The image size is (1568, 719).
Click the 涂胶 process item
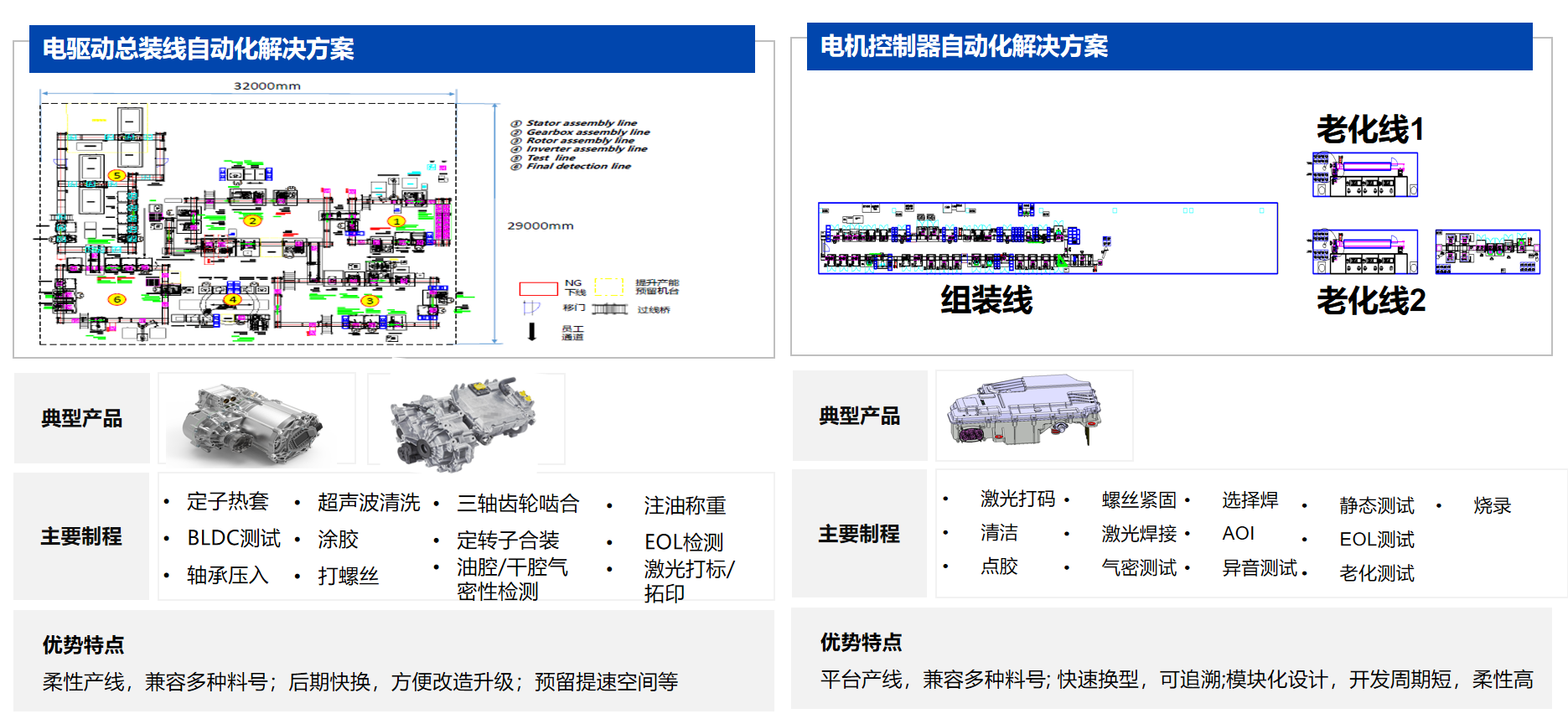click(338, 539)
